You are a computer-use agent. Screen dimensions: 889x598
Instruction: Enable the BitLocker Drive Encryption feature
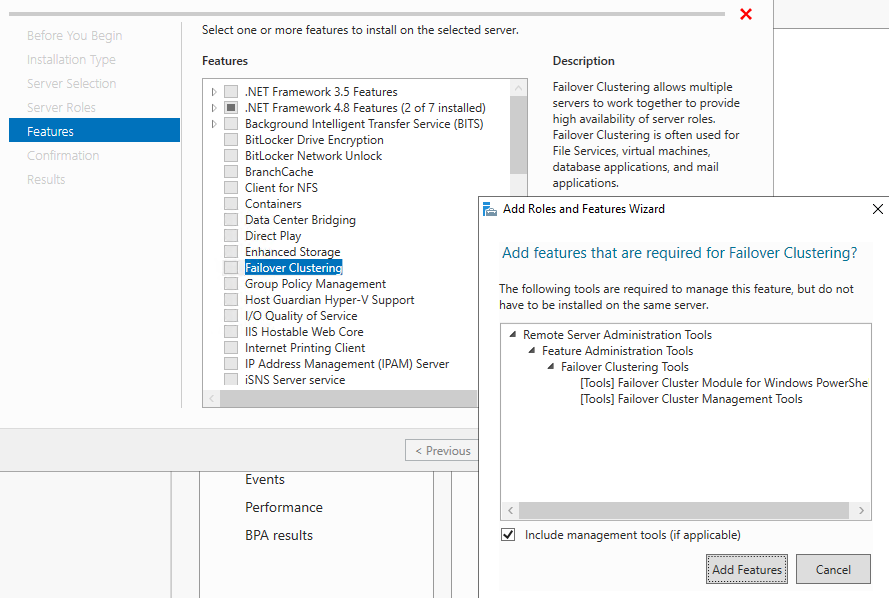click(x=229, y=139)
